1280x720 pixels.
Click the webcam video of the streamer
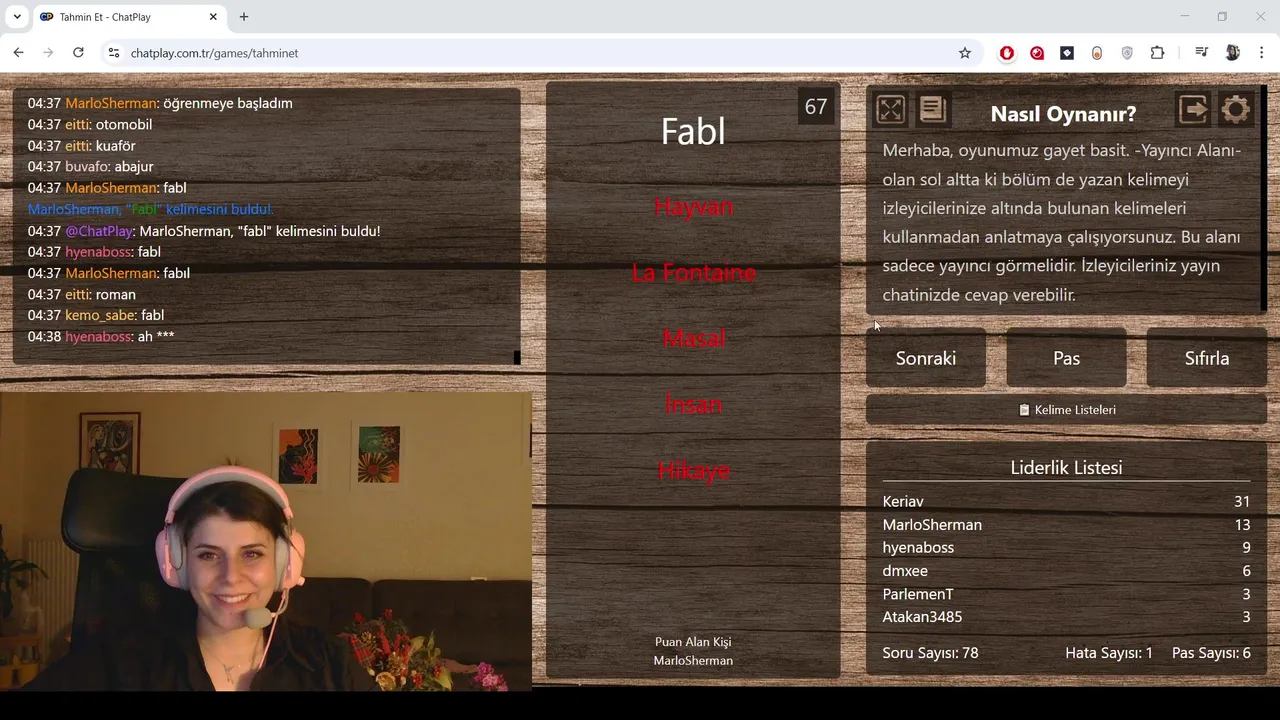(265, 541)
